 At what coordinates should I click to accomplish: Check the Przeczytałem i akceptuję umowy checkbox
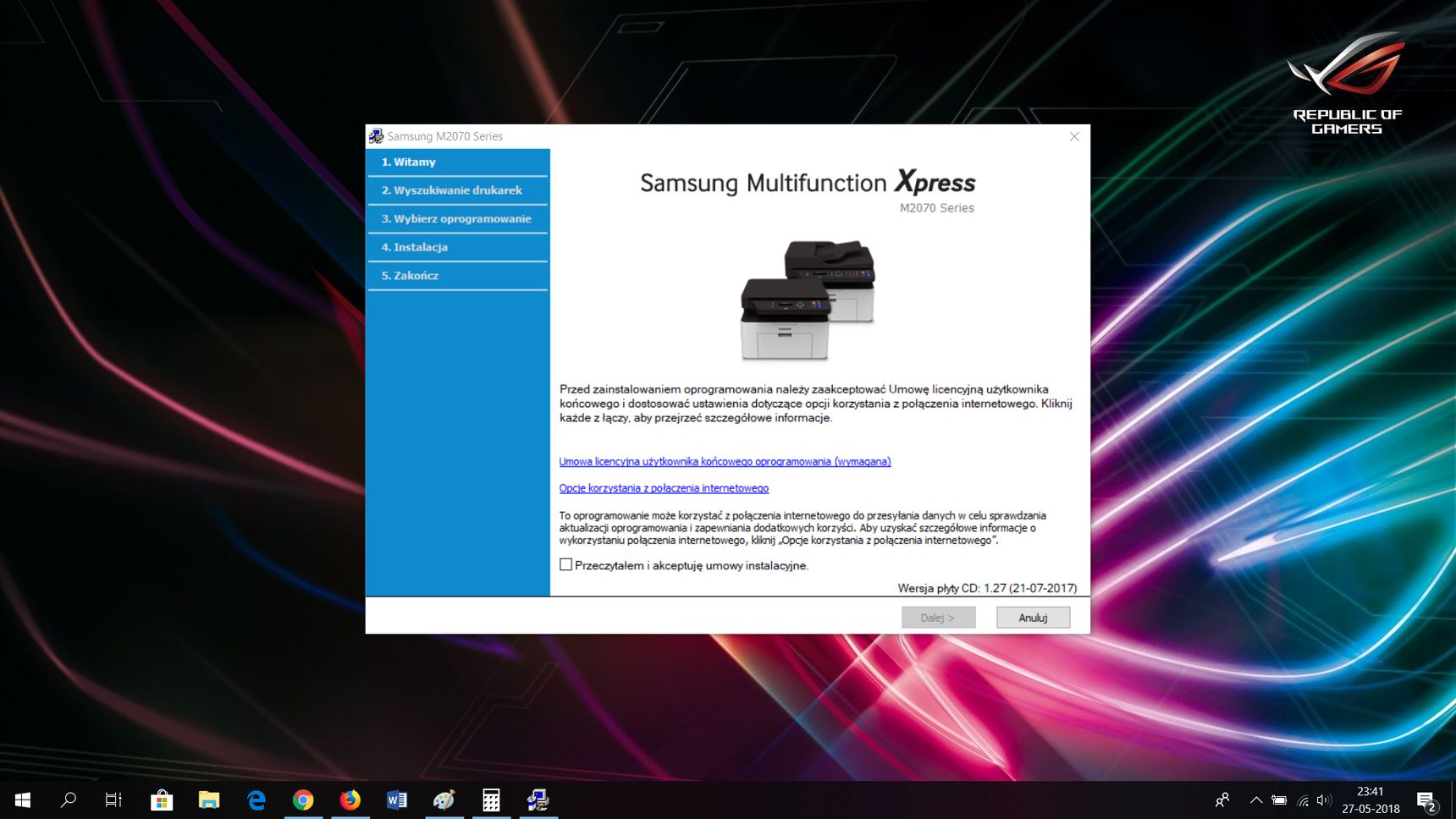click(565, 564)
